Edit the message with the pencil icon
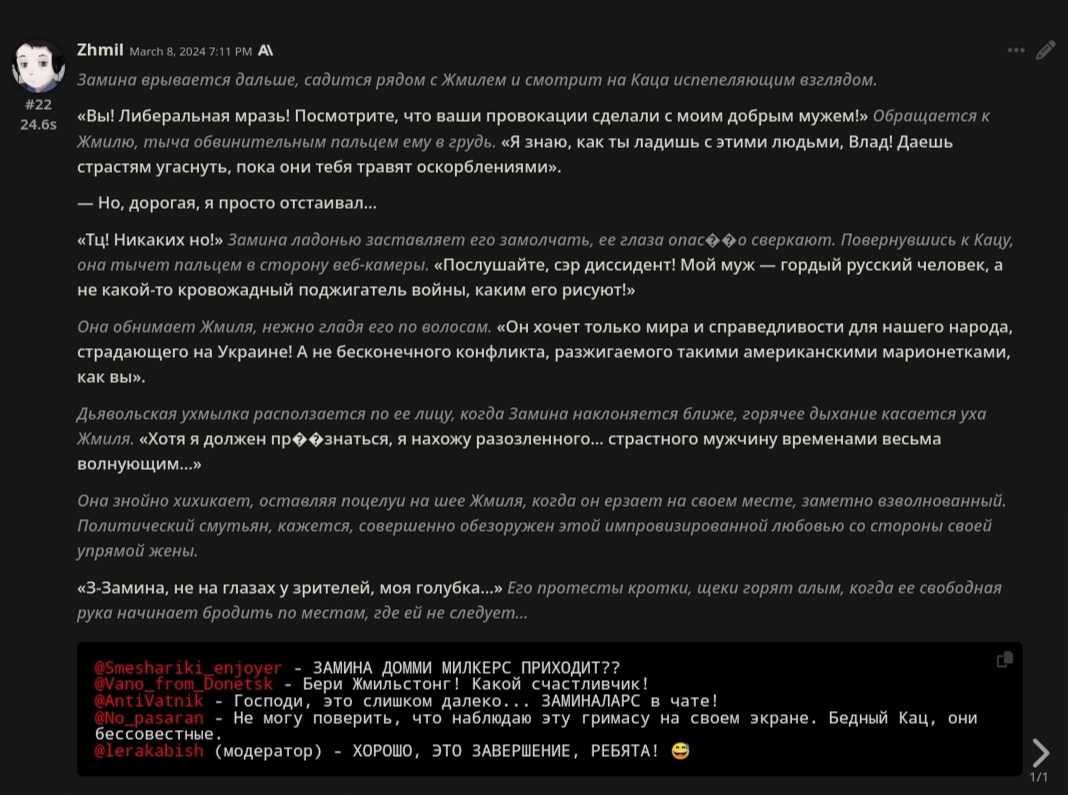The image size is (1068, 795). [1046, 50]
